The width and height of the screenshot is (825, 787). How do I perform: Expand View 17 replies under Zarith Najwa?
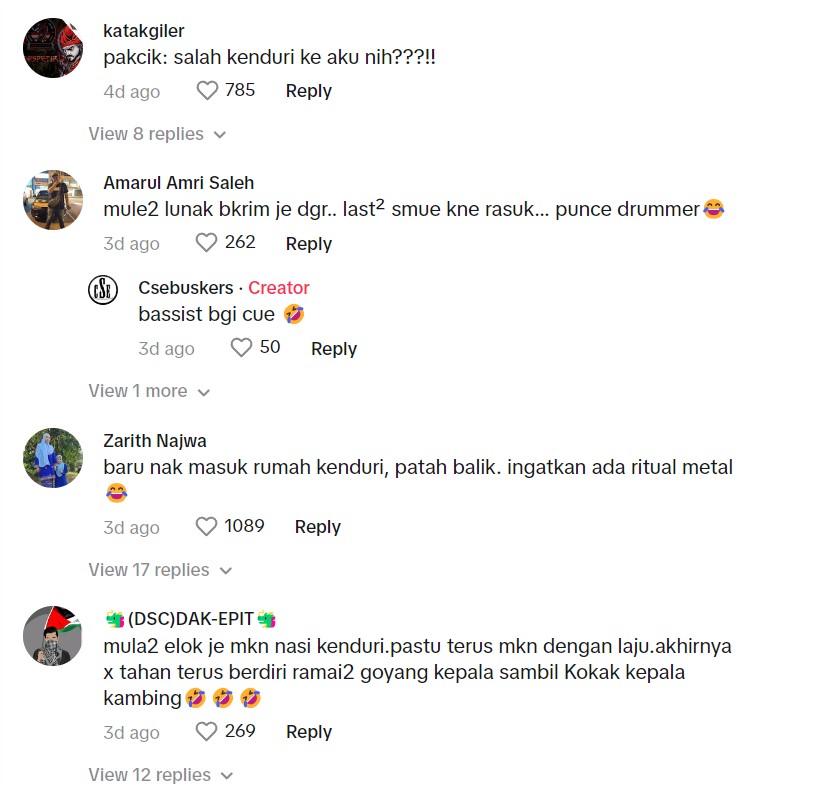pyautogui.click(x=160, y=570)
